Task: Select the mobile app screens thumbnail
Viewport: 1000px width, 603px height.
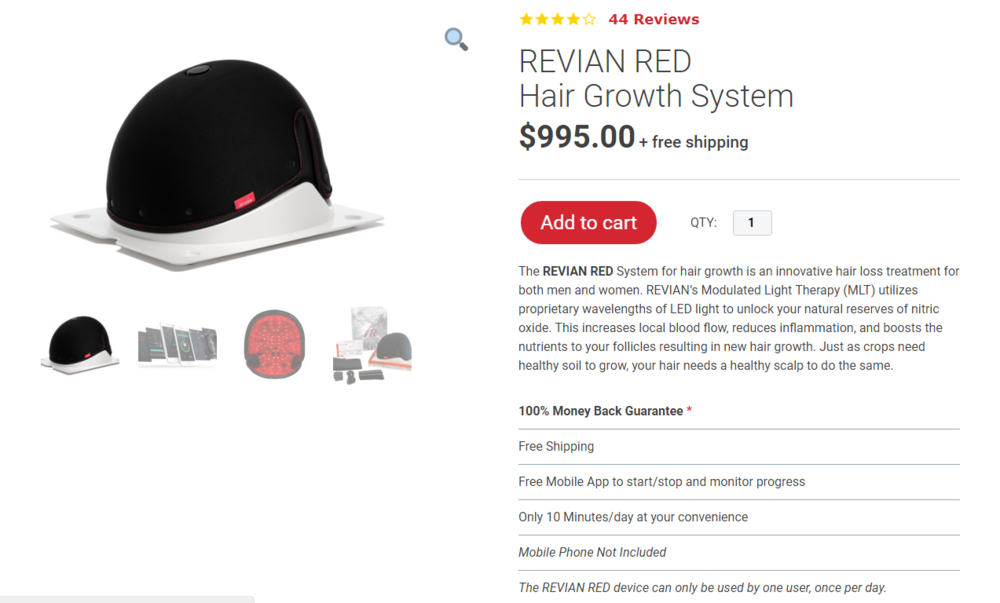Action: click(x=177, y=344)
